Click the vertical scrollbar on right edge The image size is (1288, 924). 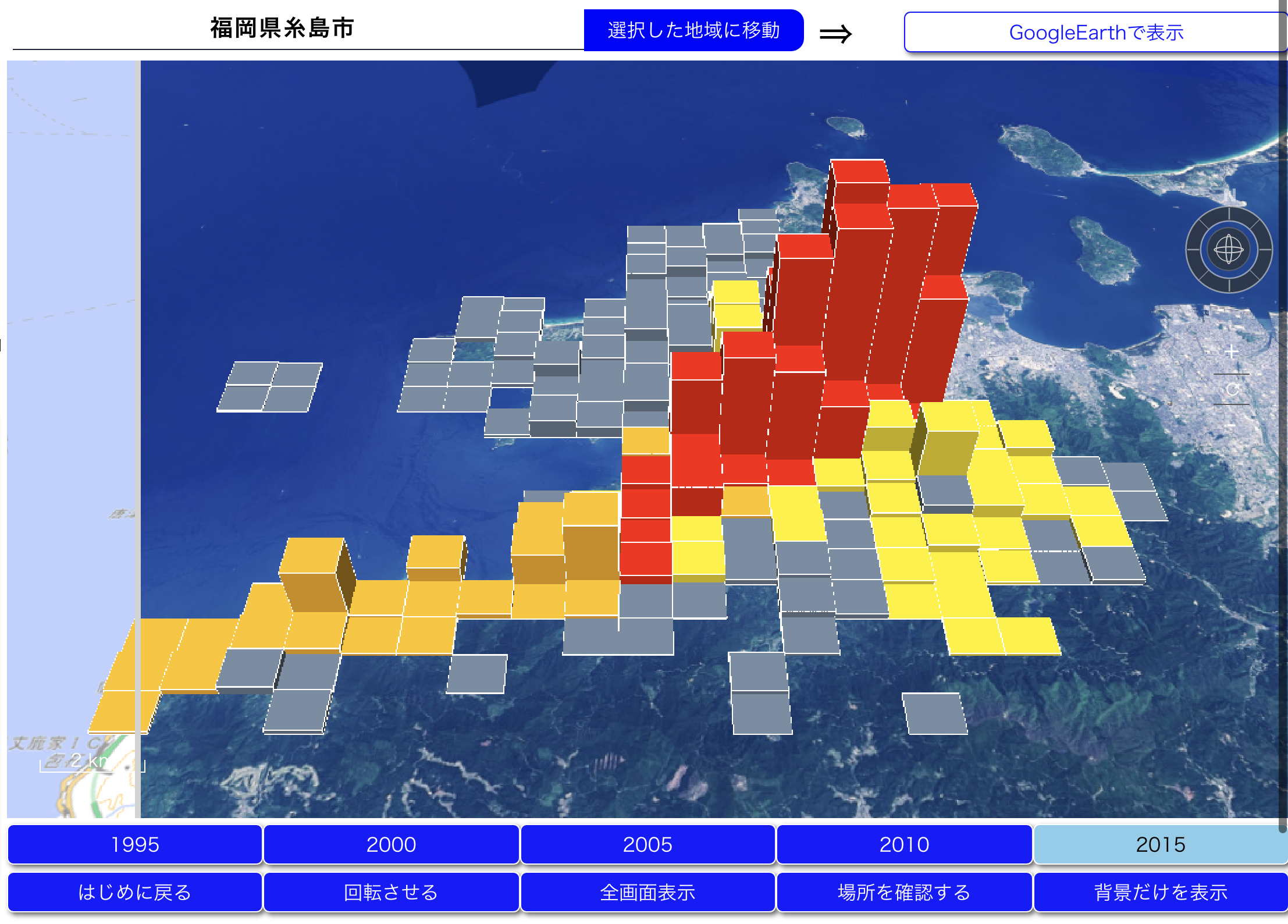[1282, 407]
